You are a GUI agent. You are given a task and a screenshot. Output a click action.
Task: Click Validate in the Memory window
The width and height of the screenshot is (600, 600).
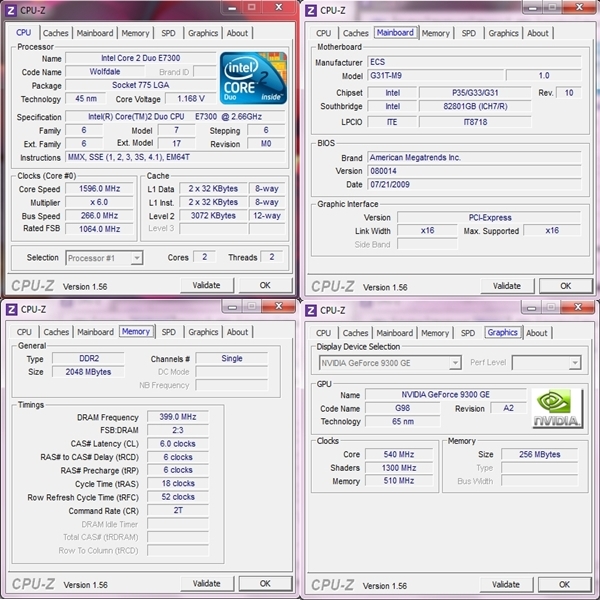pos(207,584)
